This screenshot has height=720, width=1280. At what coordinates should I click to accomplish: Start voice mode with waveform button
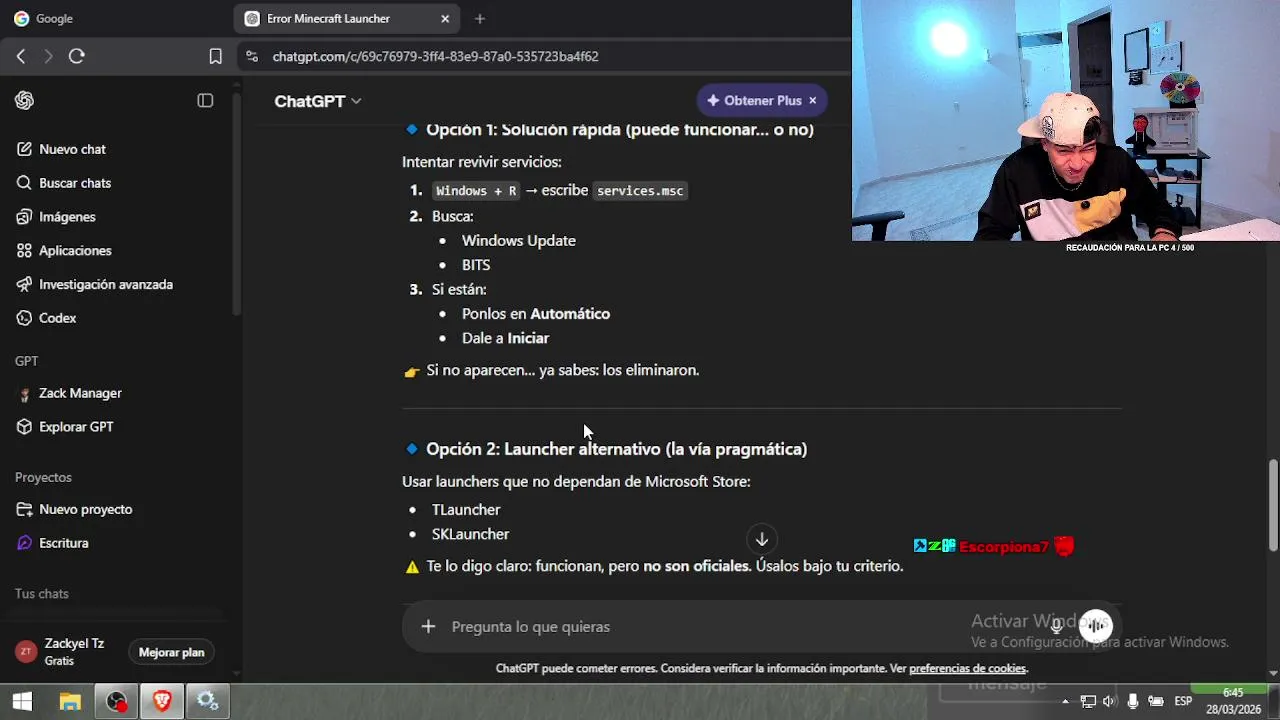point(1096,627)
